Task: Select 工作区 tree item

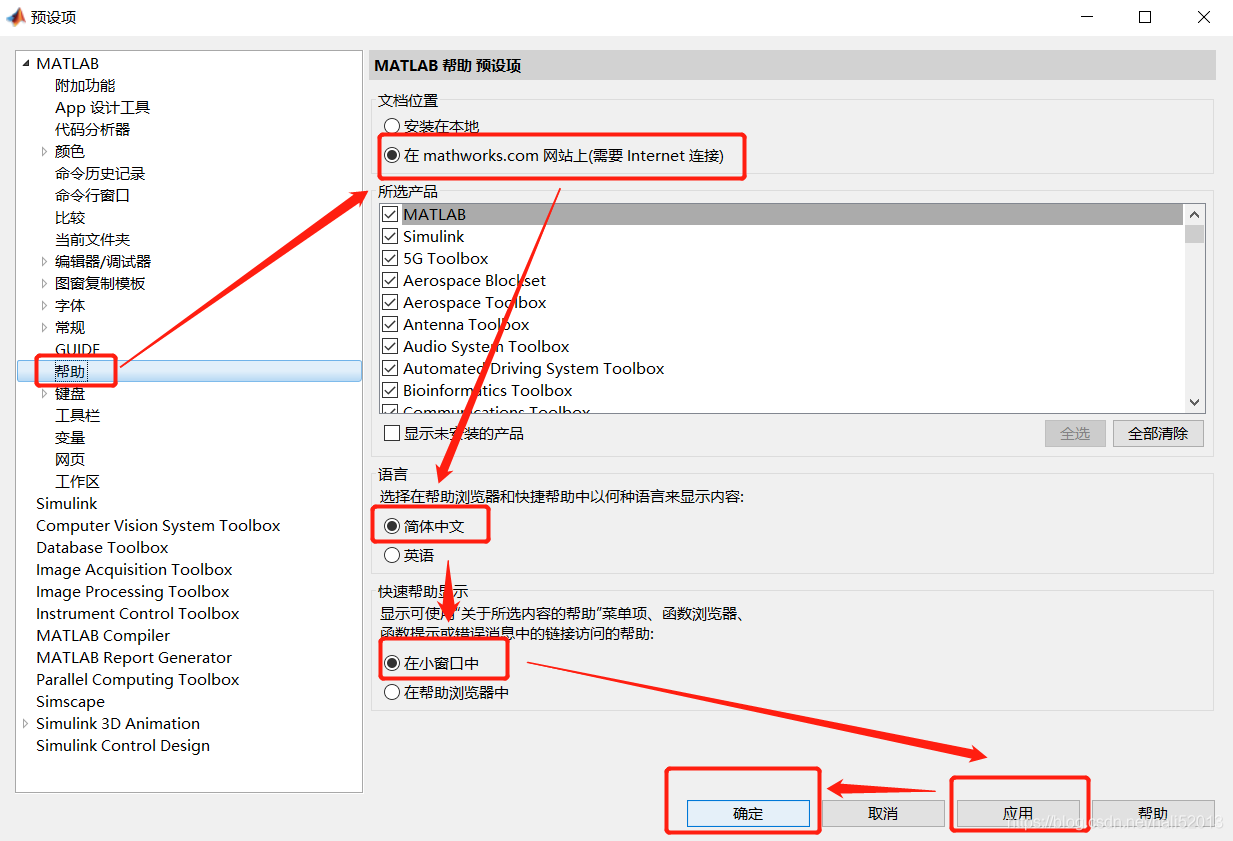Action: coord(77,482)
